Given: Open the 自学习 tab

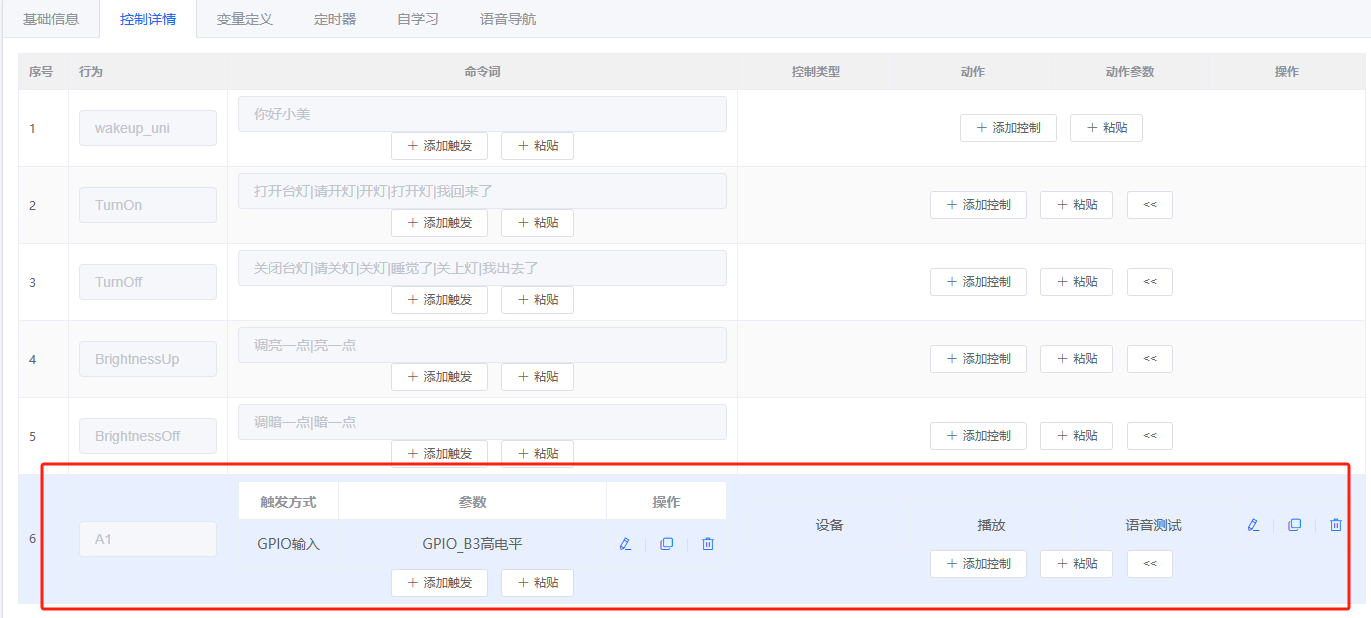Looking at the screenshot, I should click(x=418, y=19).
